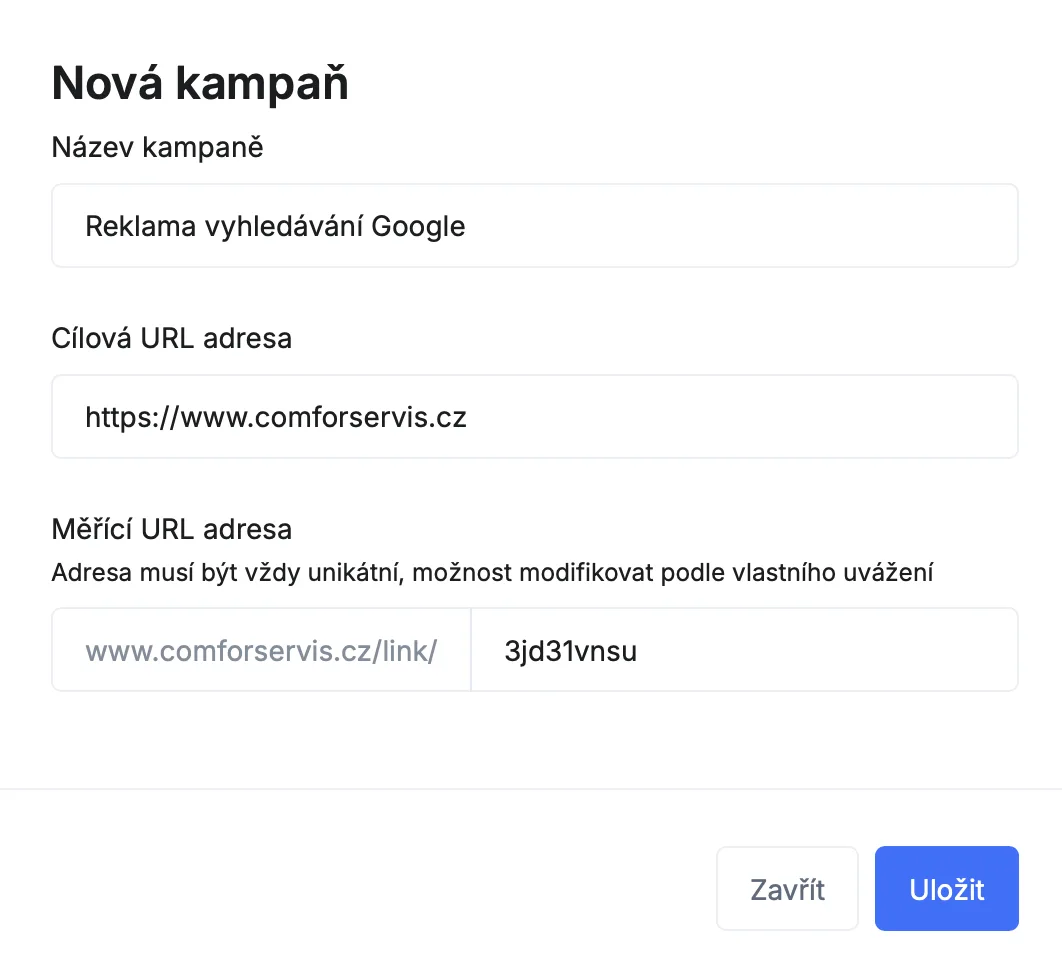Click the Měřící URL adresa label
Viewport: 1062px width, 974px height.
coord(171,528)
